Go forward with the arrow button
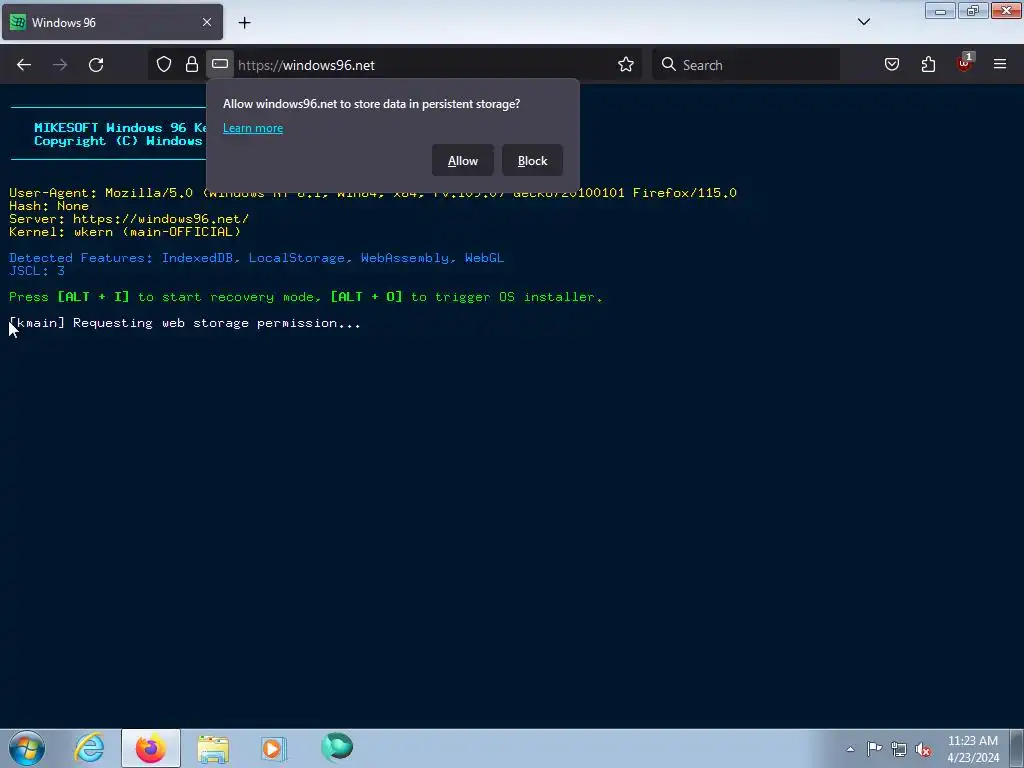 click(60, 65)
